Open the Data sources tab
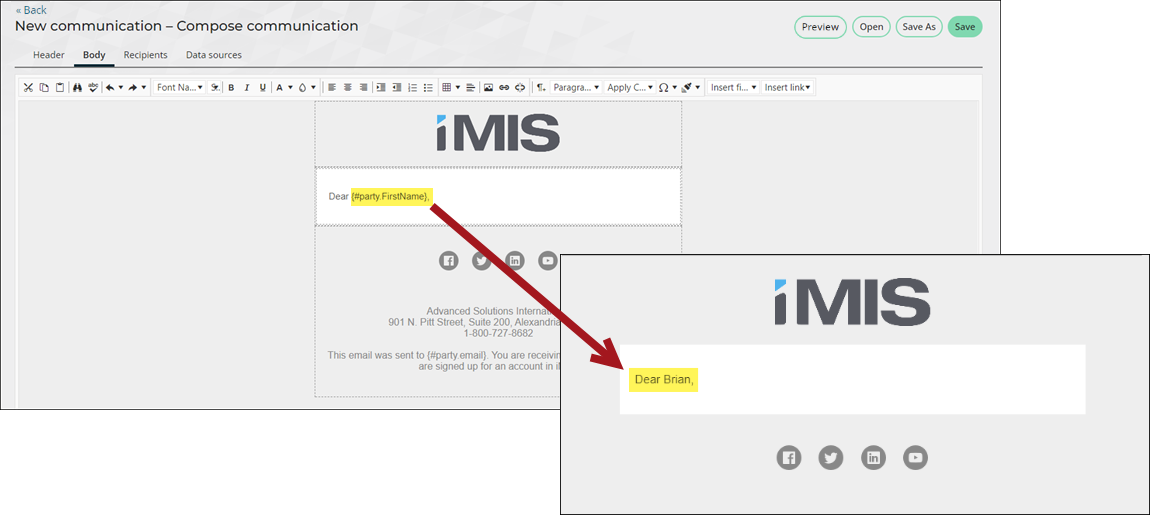This screenshot has width=1150, height=515. [213, 55]
